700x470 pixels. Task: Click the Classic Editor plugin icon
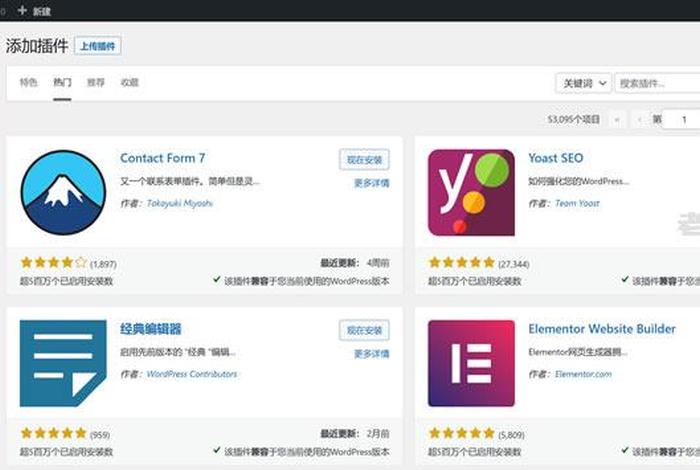(x=63, y=363)
